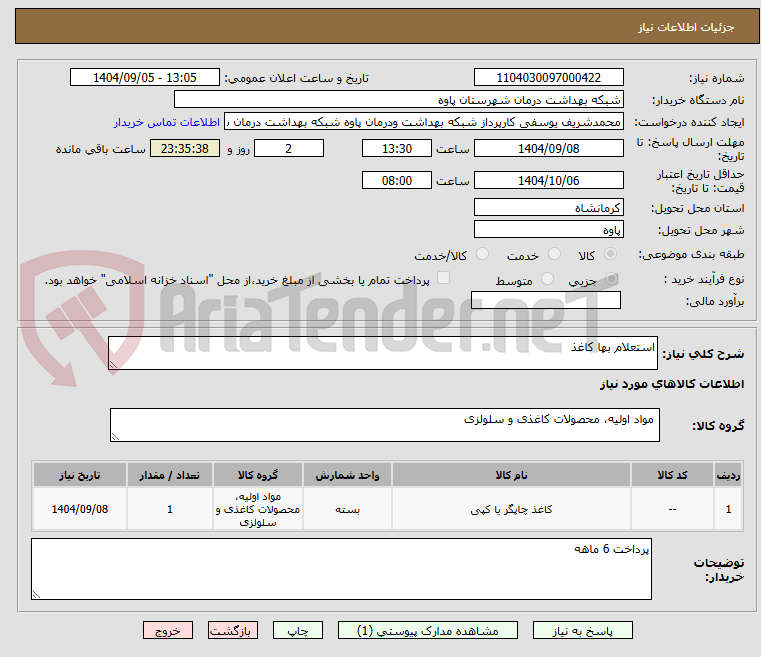Viewport: 761px width, 657px height.
Task: Open 'اطلاعات تماس خریدار' link
Action: click(x=167, y=122)
